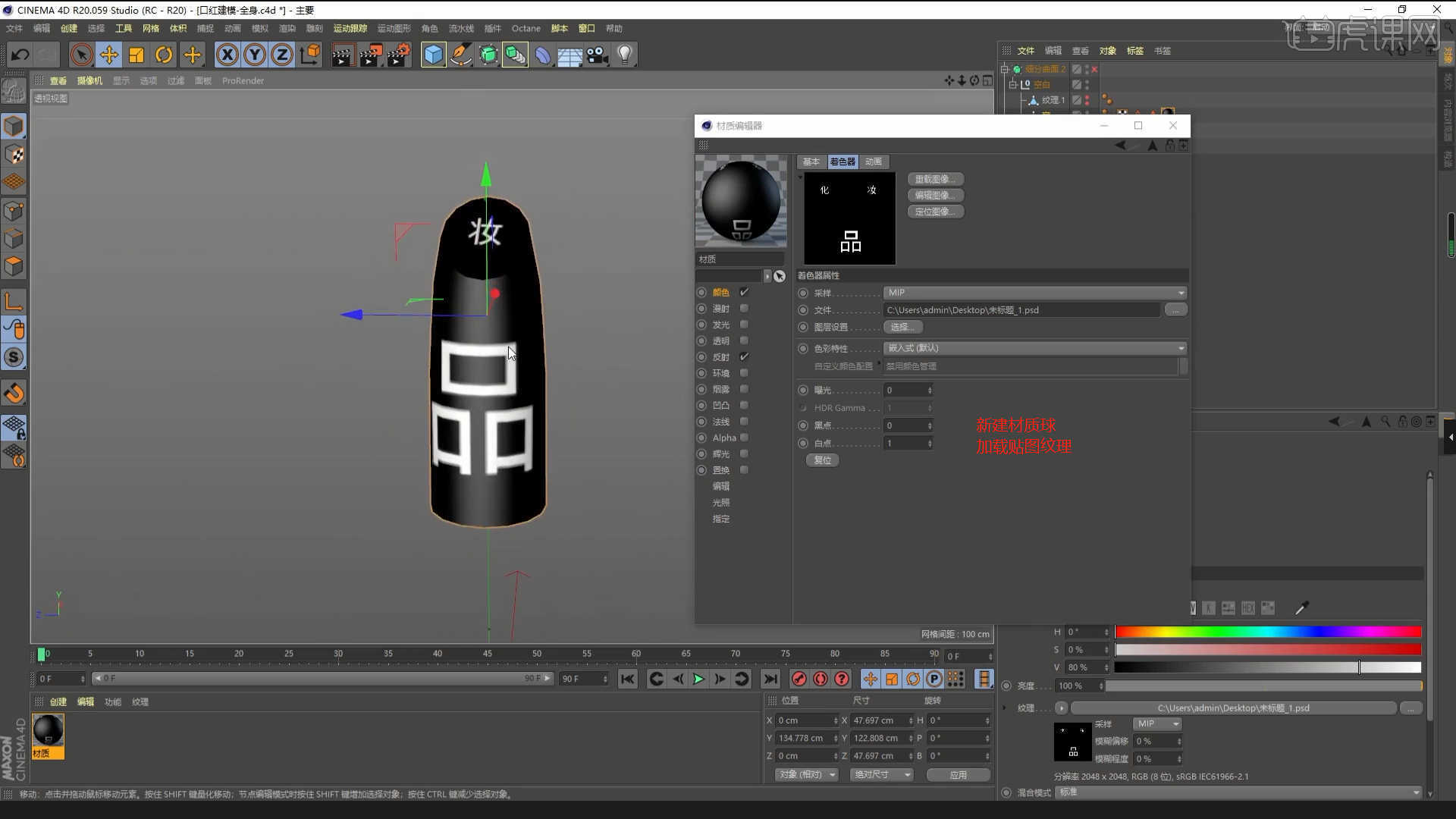Click the 应用 button
The image size is (1456, 819).
coord(959,775)
